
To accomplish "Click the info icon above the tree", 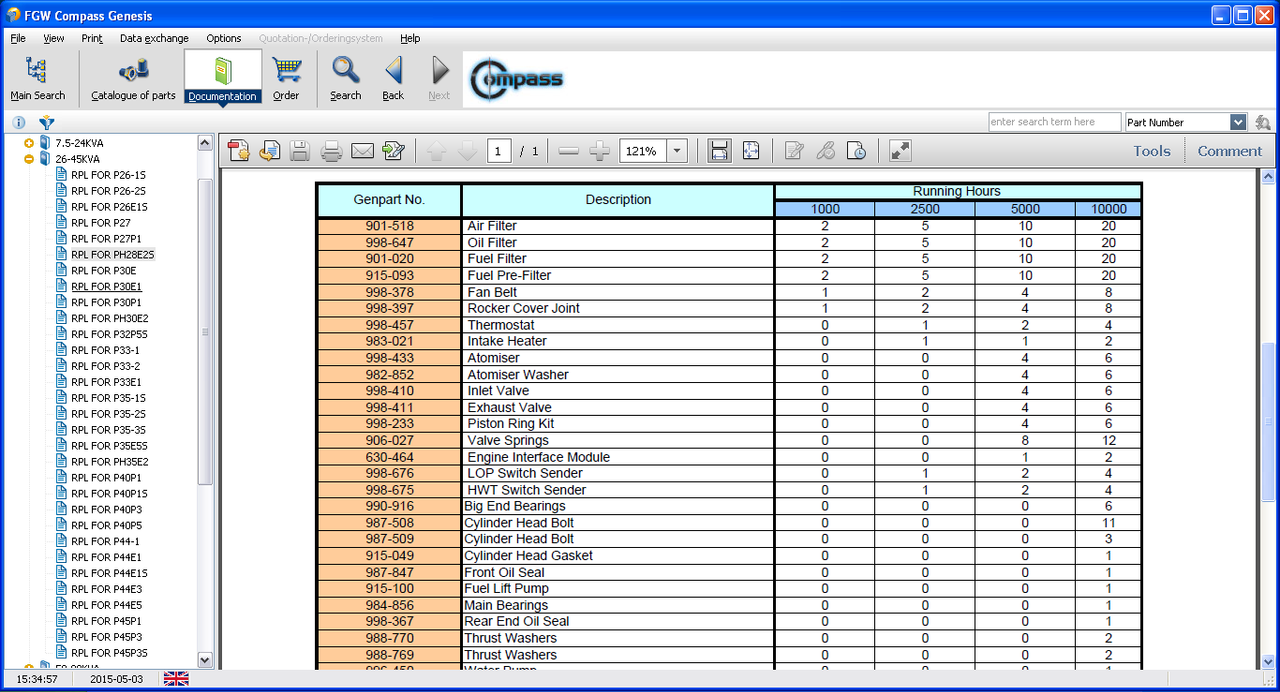I will 19,123.
